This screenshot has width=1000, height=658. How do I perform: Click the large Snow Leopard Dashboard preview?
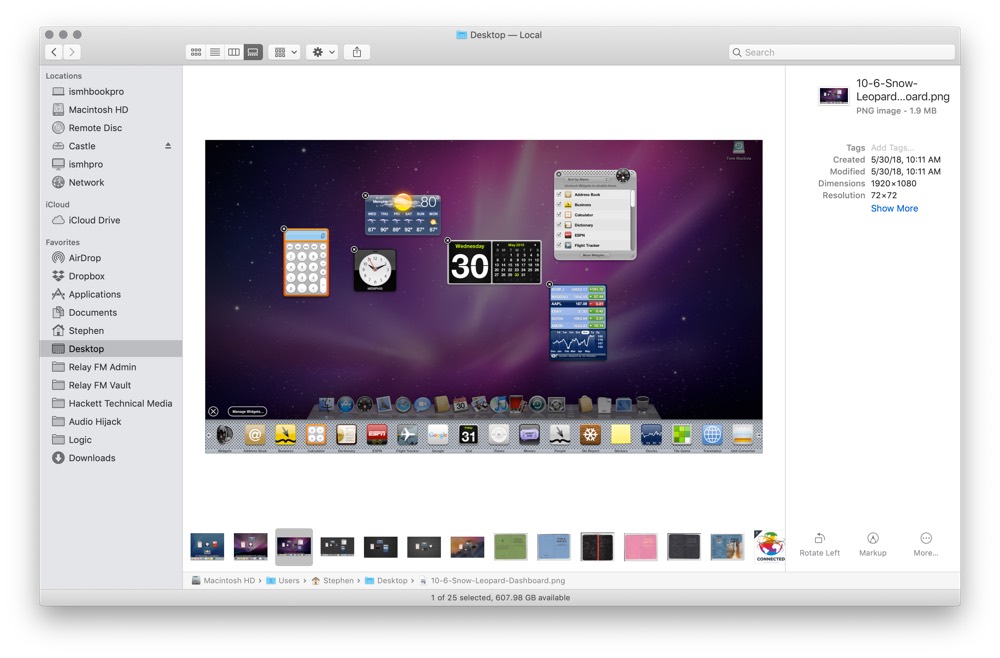[x=483, y=296]
